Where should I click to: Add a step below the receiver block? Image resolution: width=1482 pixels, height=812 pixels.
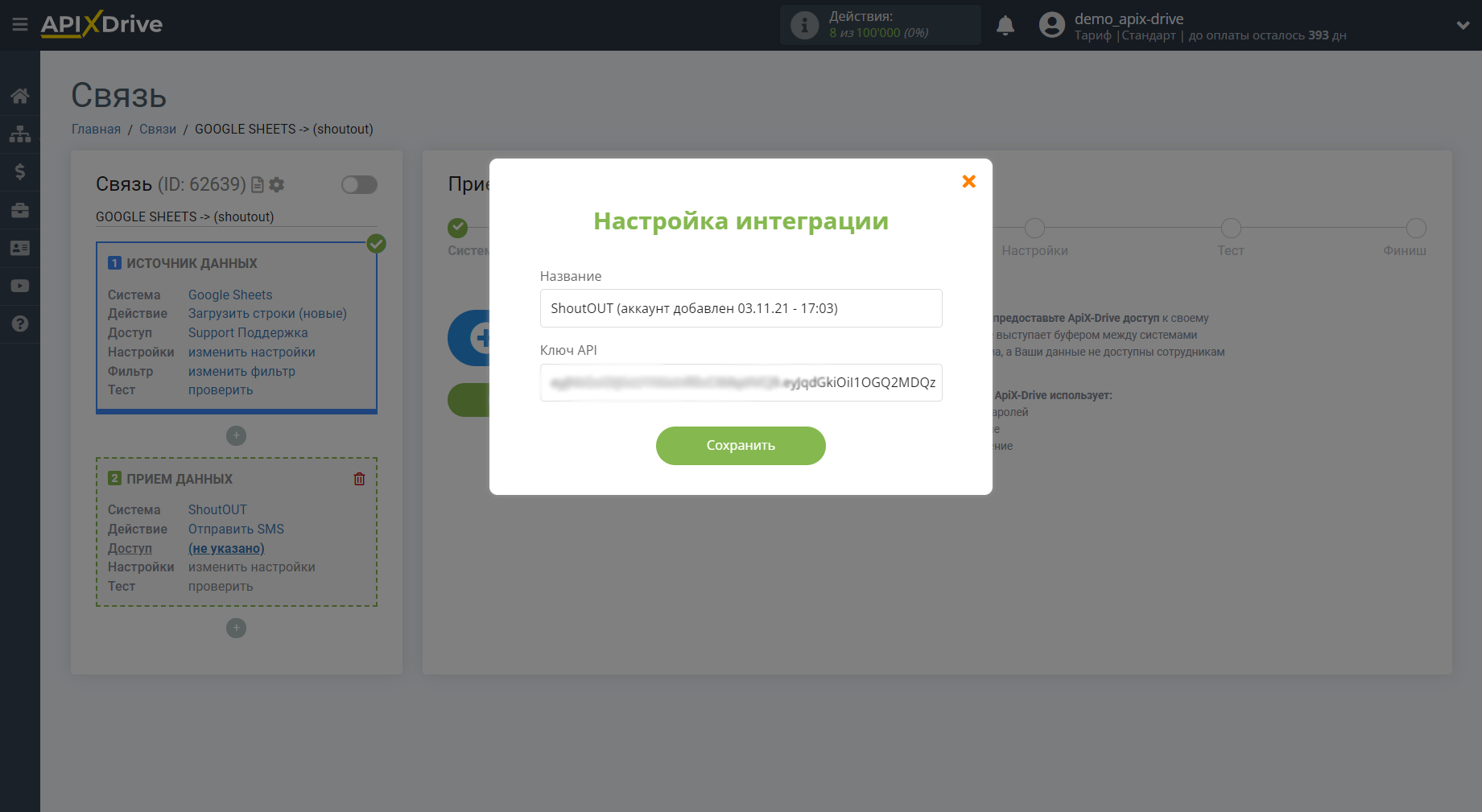236,628
